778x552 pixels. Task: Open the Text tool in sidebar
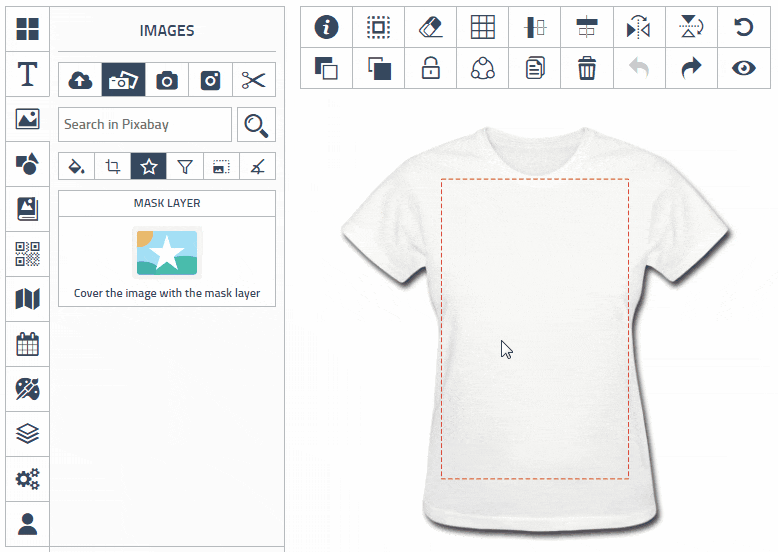click(27, 74)
